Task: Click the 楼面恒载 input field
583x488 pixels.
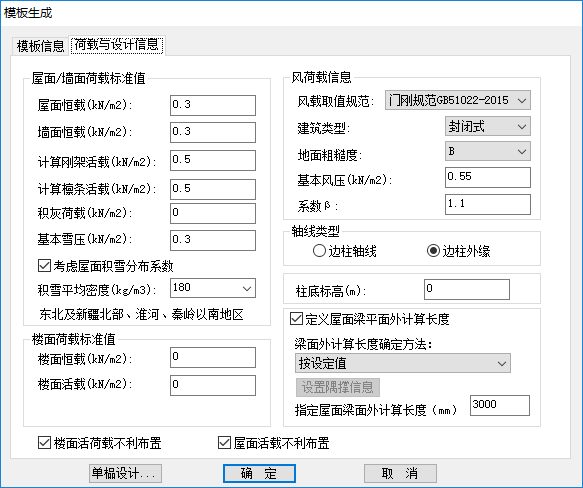Action: point(213,357)
